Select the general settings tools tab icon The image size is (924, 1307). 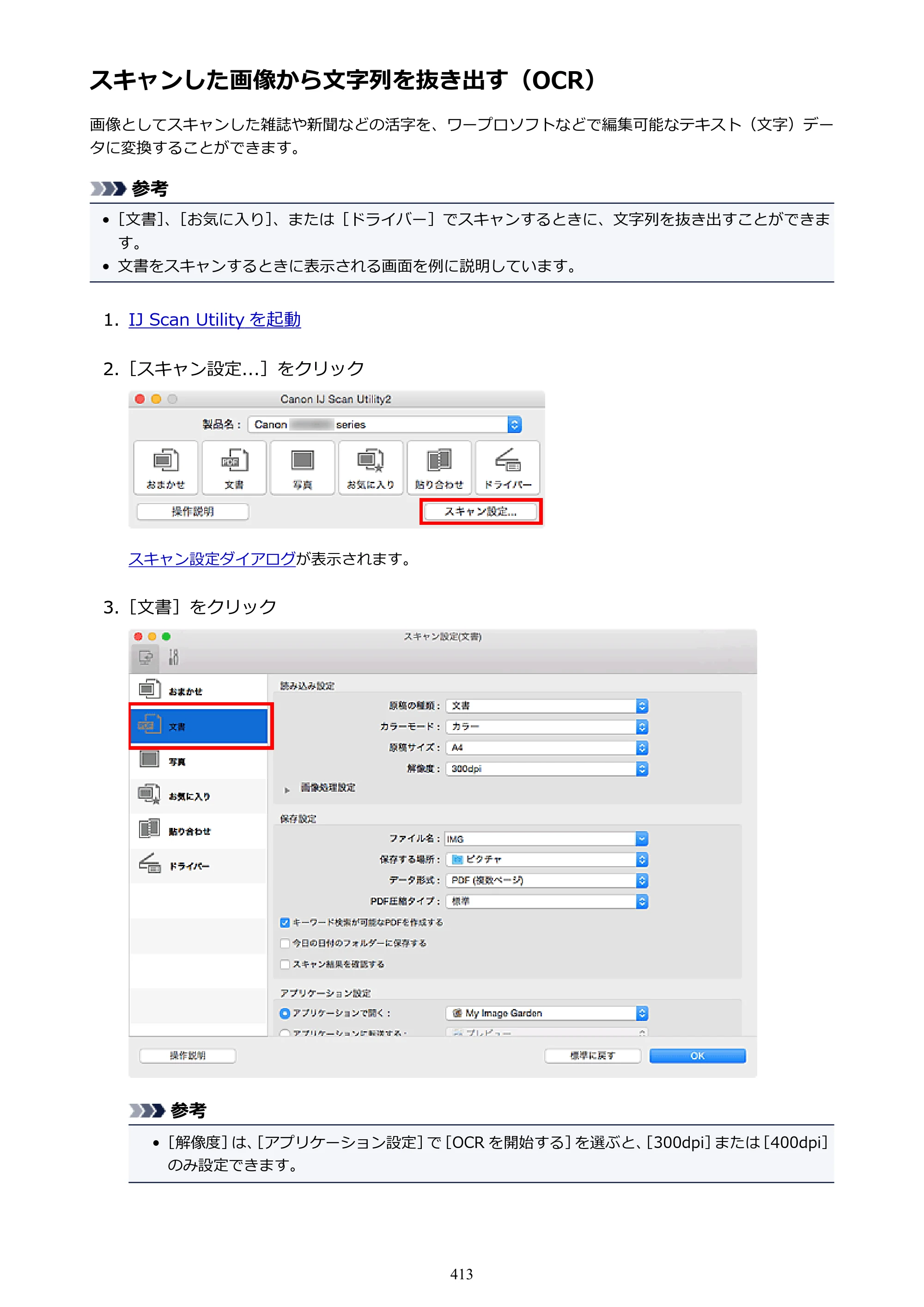coord(174,657)
